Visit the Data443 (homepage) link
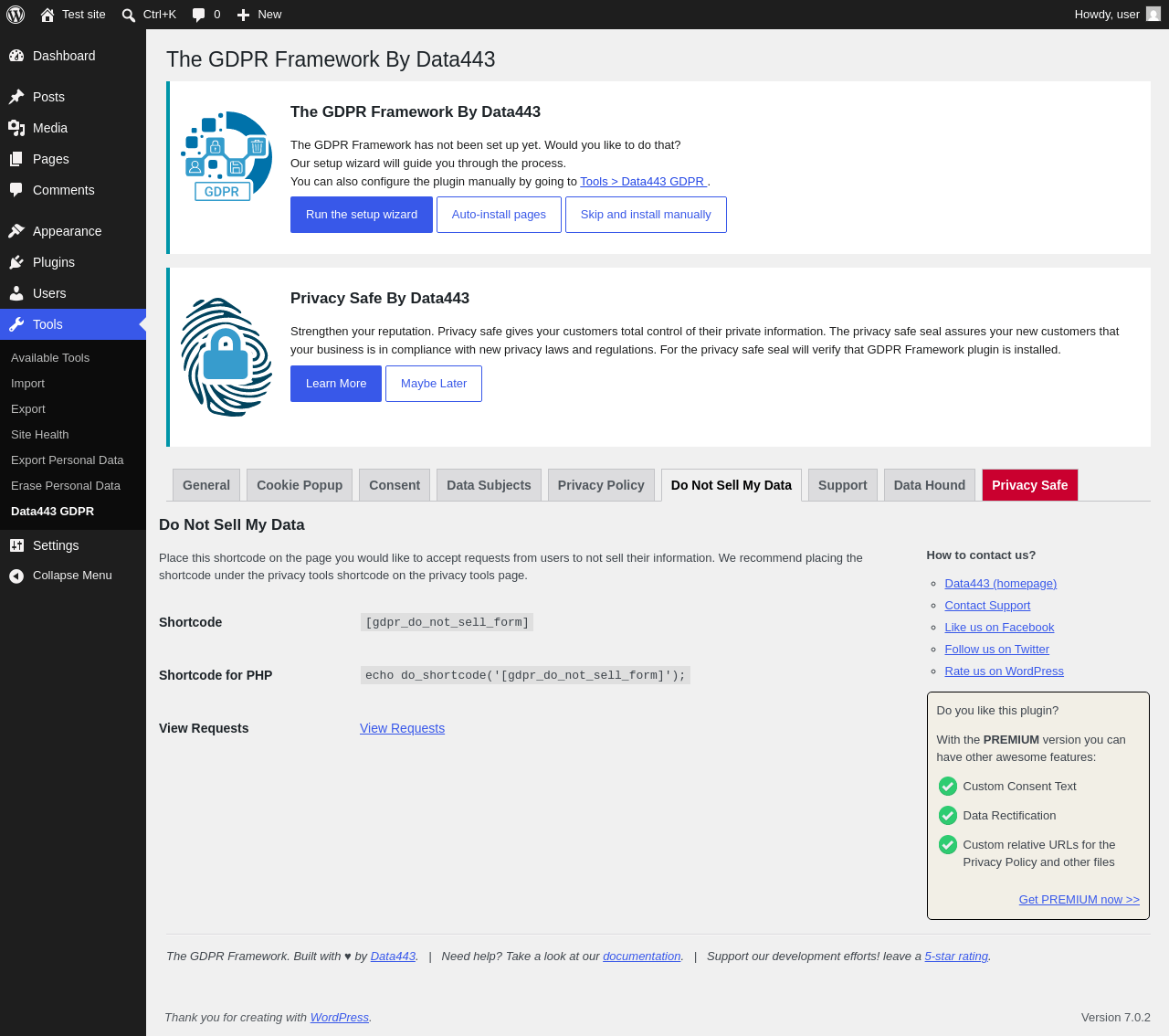This screenshot has height=1036, width=1169. [x=1001, y=584]
